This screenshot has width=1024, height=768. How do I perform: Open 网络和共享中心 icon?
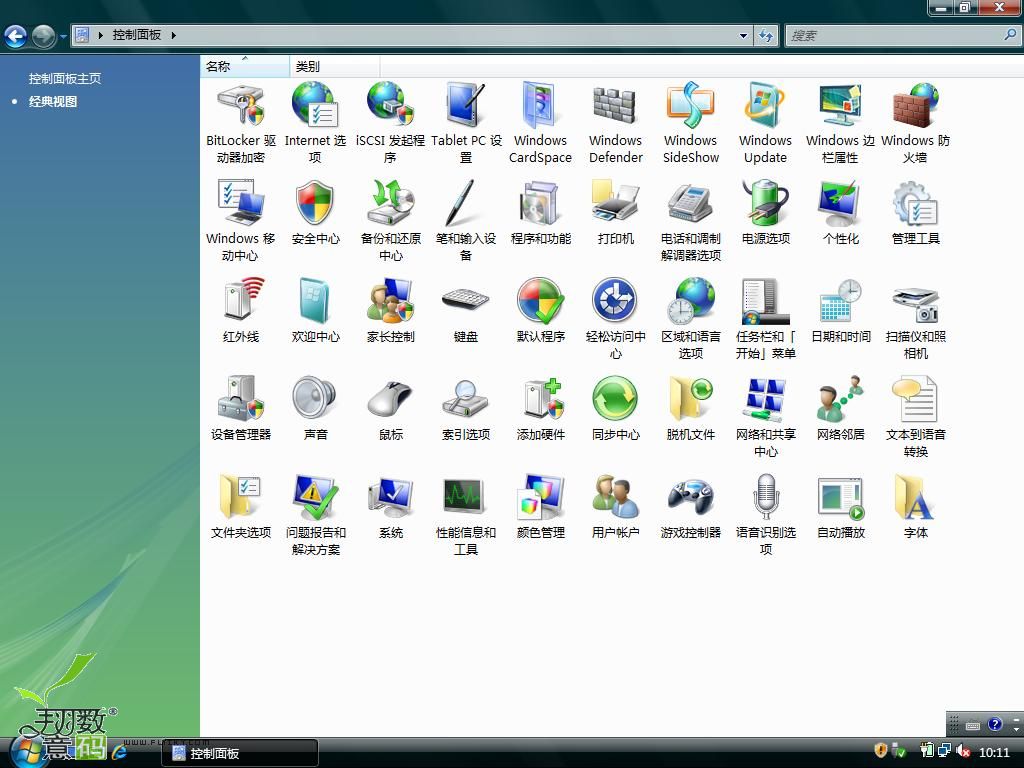point(765,398)
